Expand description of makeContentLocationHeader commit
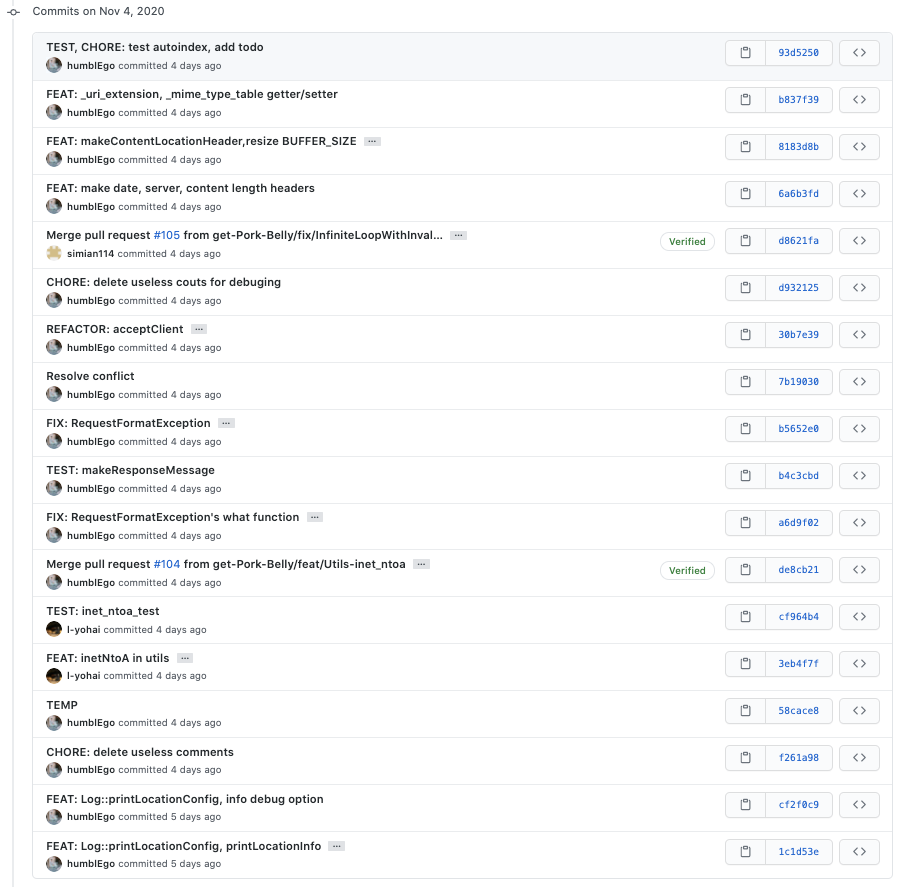The image size is (912, 887). [372, 142]
